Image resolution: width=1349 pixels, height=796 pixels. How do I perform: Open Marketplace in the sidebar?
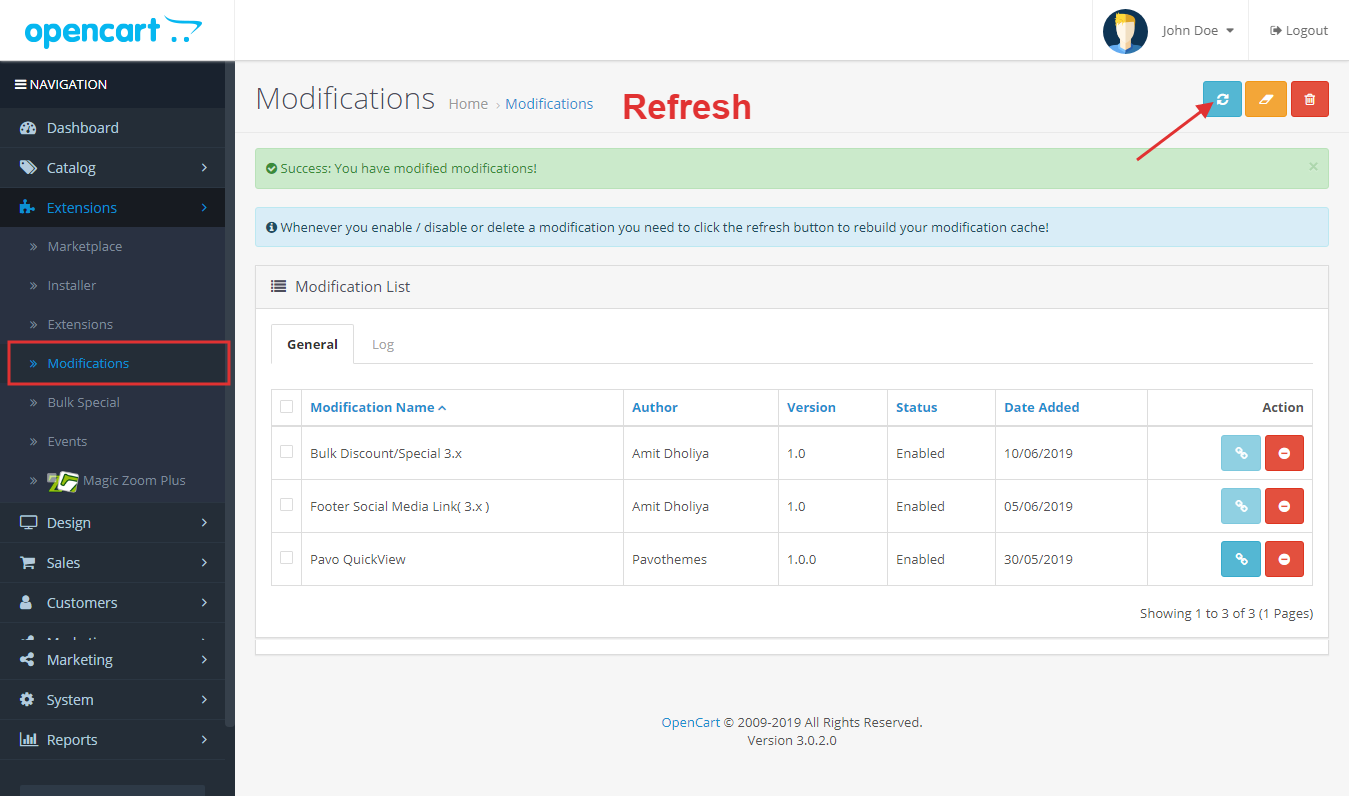coord(85,247)
